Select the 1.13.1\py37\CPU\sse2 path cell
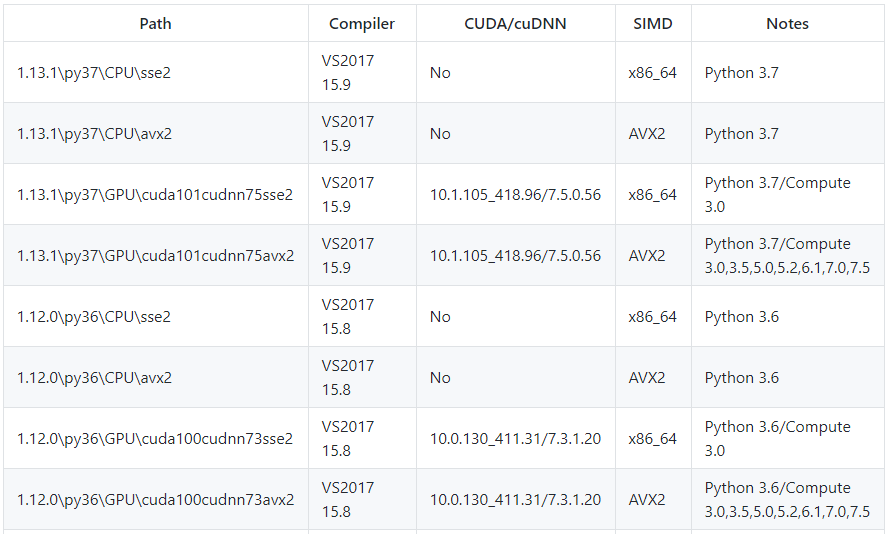The image size is (889, 534). (94, 73)
